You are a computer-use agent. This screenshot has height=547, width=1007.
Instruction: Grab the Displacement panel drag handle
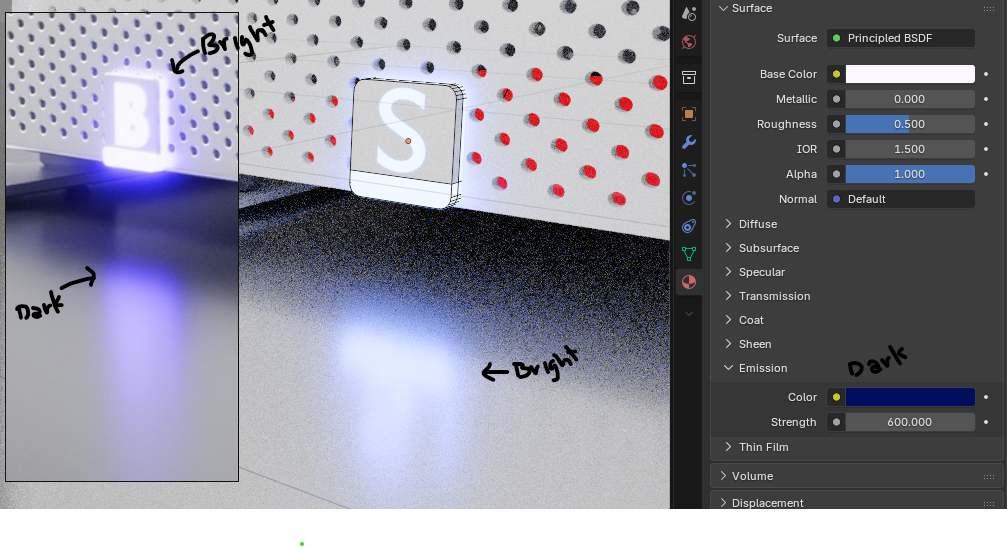pyautogui.click(x=988, y=503)
